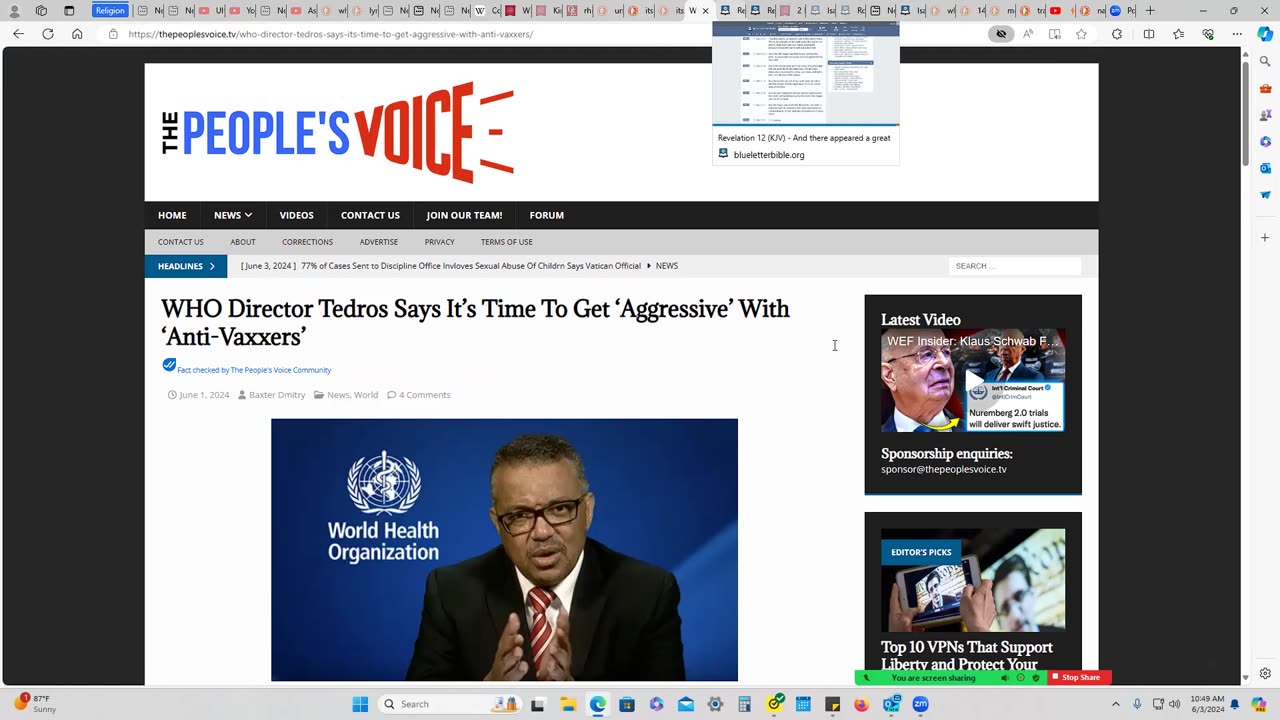
Task: Open Zoom from taskbar
Action: click(920, 704)
